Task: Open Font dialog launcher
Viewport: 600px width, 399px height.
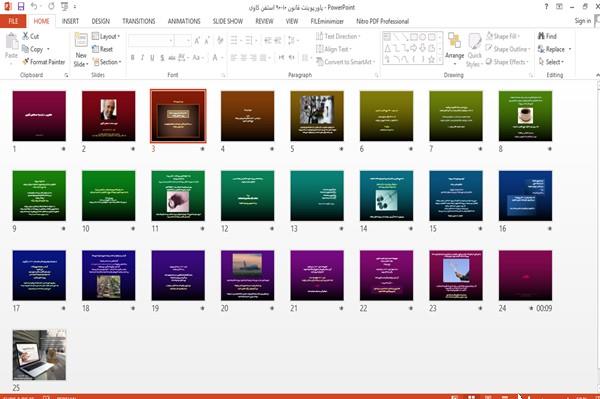Action: [x=223, y=75]
